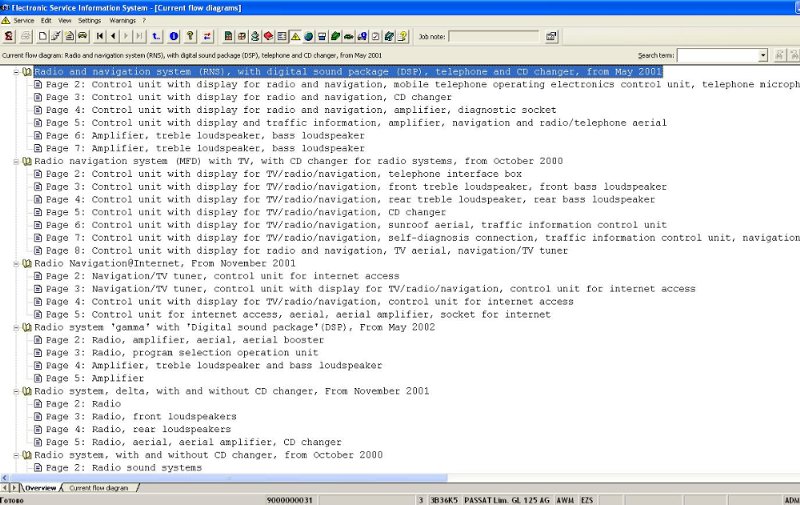Click the person figure toolbar icon
The image size is (800, 505).
coord(255,36)
